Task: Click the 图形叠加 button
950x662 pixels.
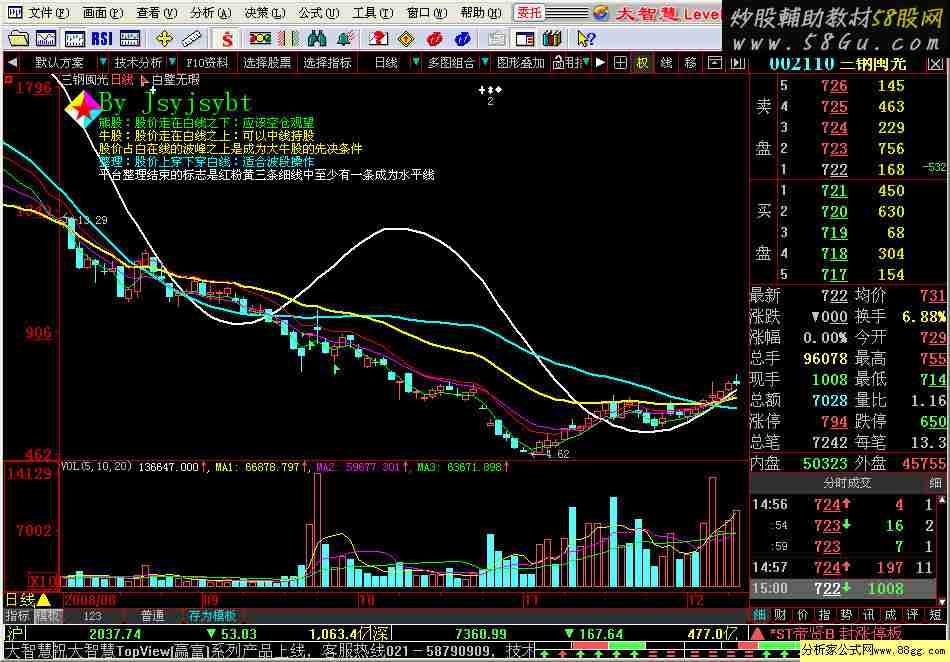Action: click(520, 62)
